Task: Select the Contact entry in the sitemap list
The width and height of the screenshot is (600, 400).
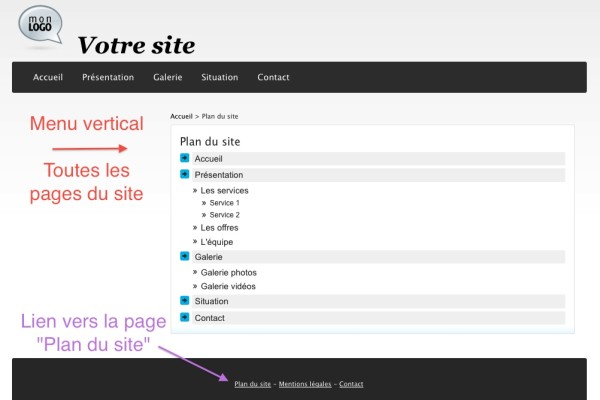Action: pos(379,318)
